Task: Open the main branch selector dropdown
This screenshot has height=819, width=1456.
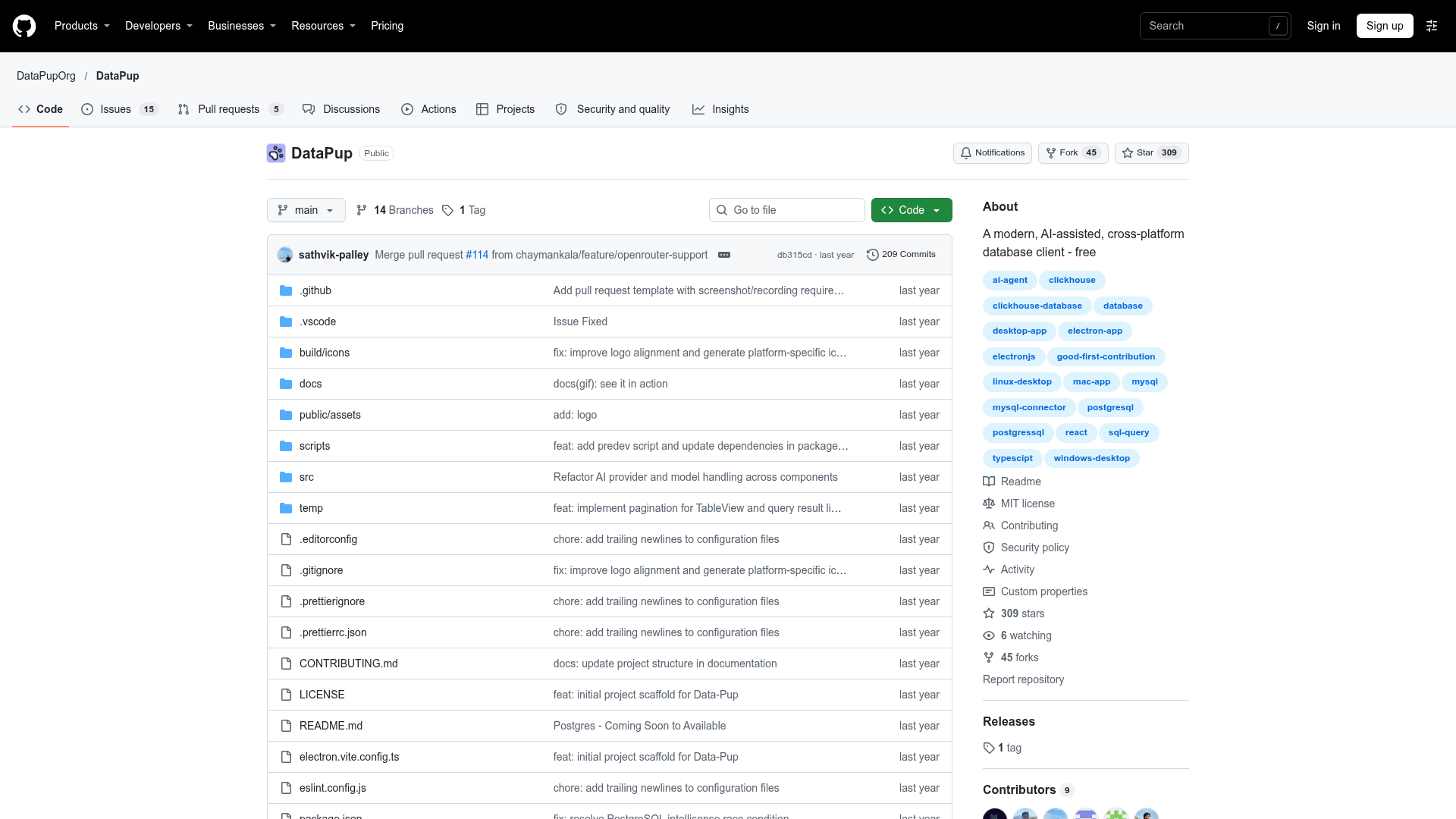Action: pos(306,210)
